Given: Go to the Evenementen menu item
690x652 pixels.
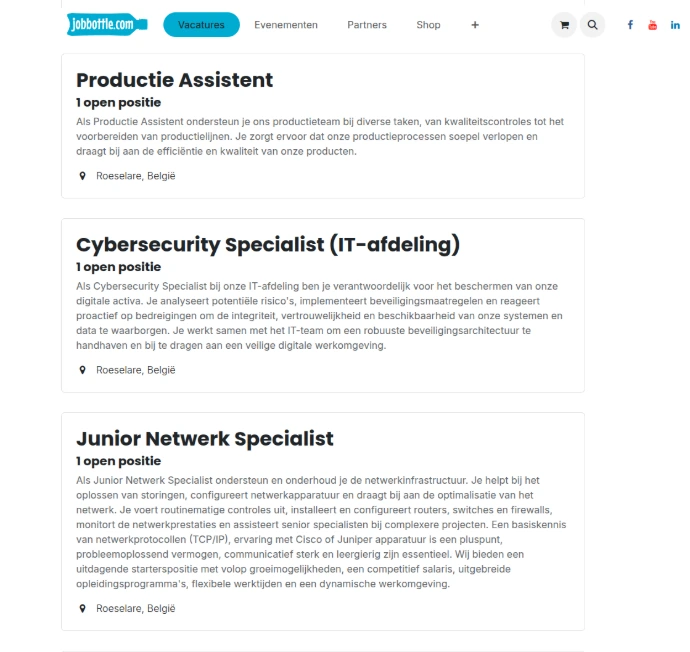Looking at the screenshot, I should (286, 25).
